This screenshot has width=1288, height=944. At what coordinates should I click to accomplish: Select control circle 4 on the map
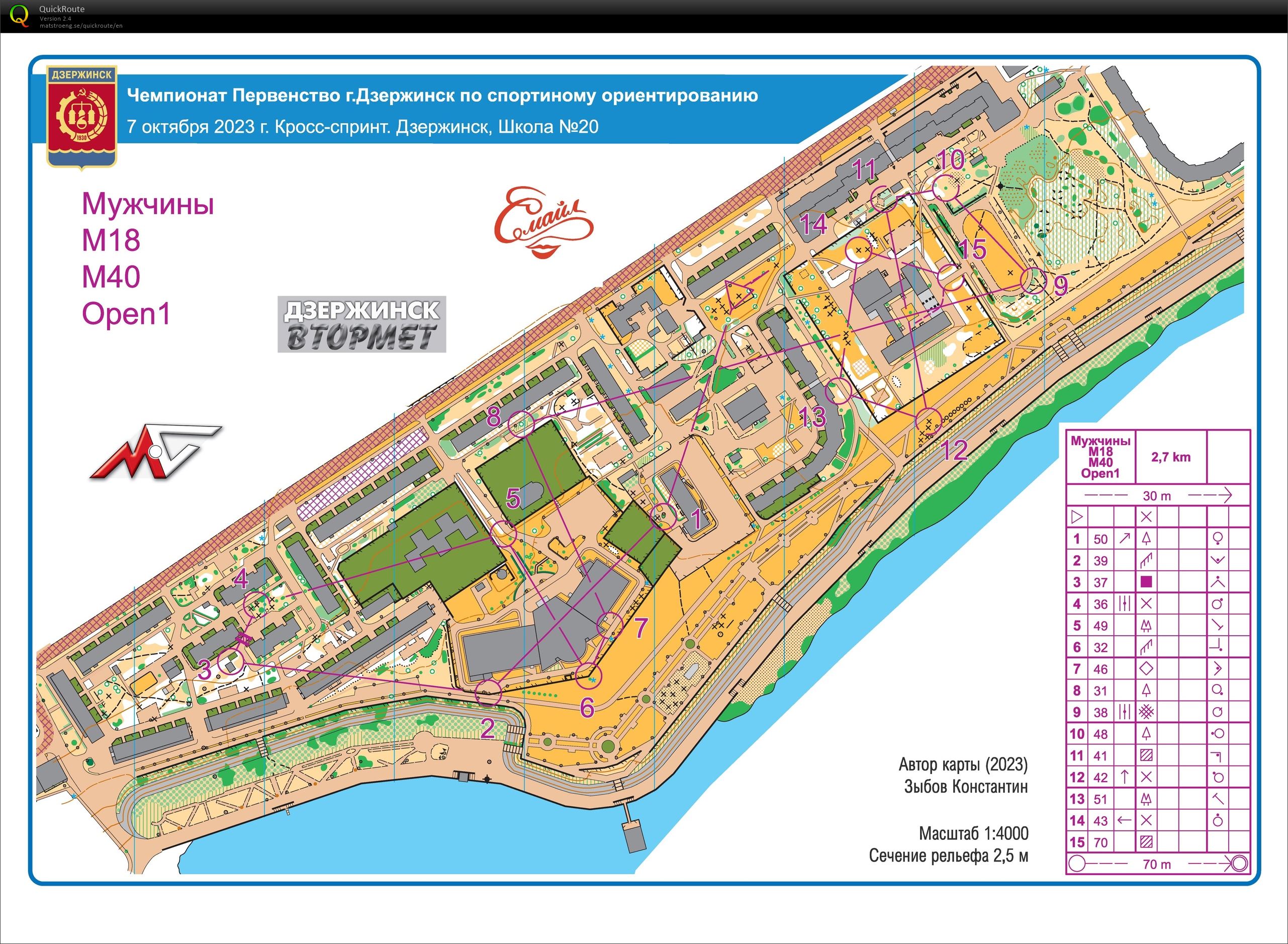[x=256, y=605]
